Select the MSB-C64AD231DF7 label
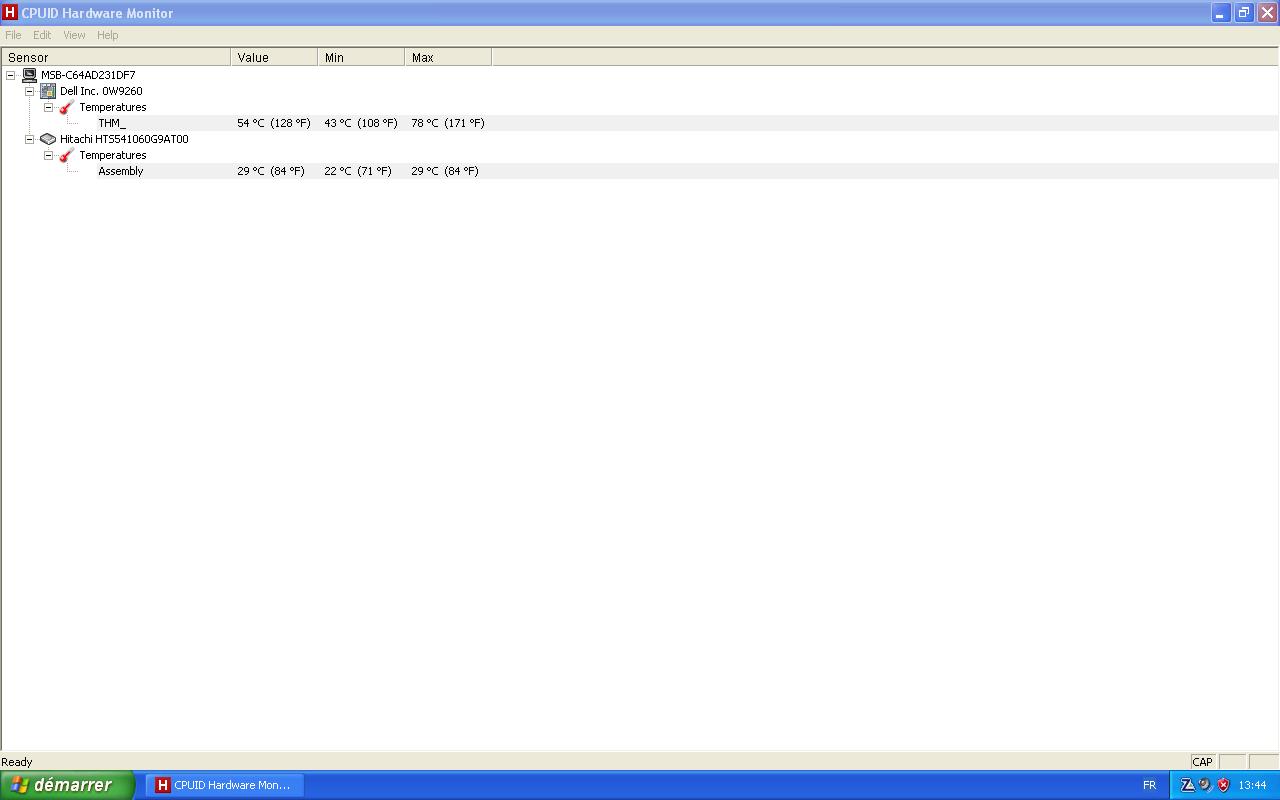The height and width of the screenshot is (800, 1280). coord(88,75)
